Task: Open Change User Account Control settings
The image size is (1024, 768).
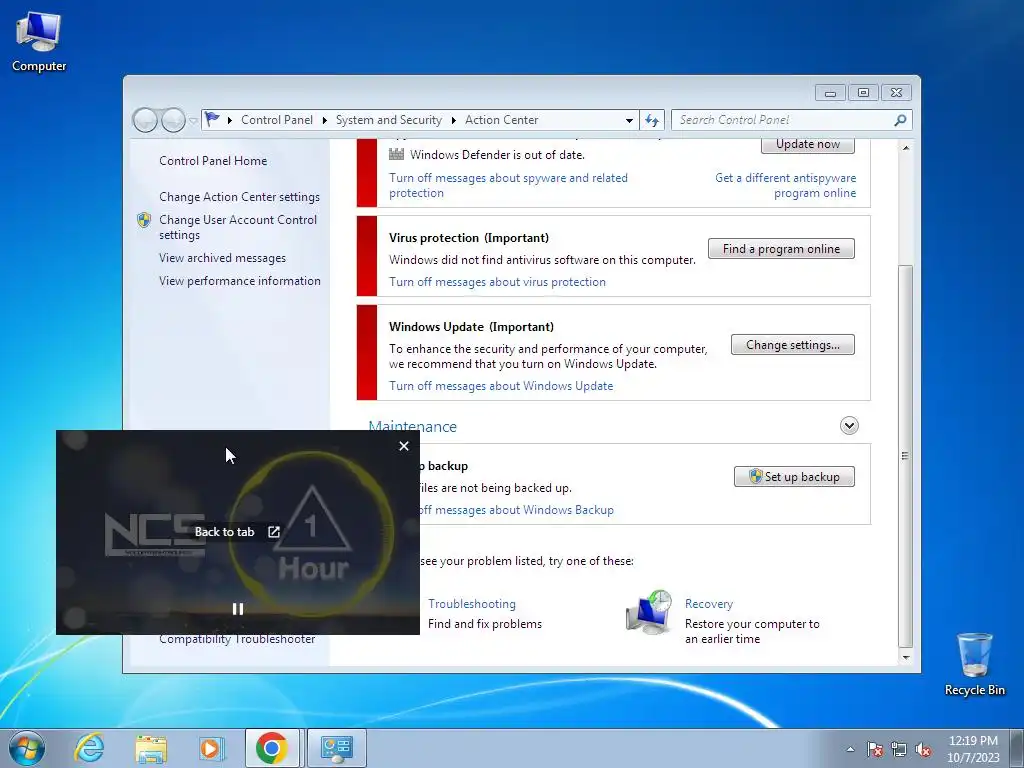Action: (238, 227)
